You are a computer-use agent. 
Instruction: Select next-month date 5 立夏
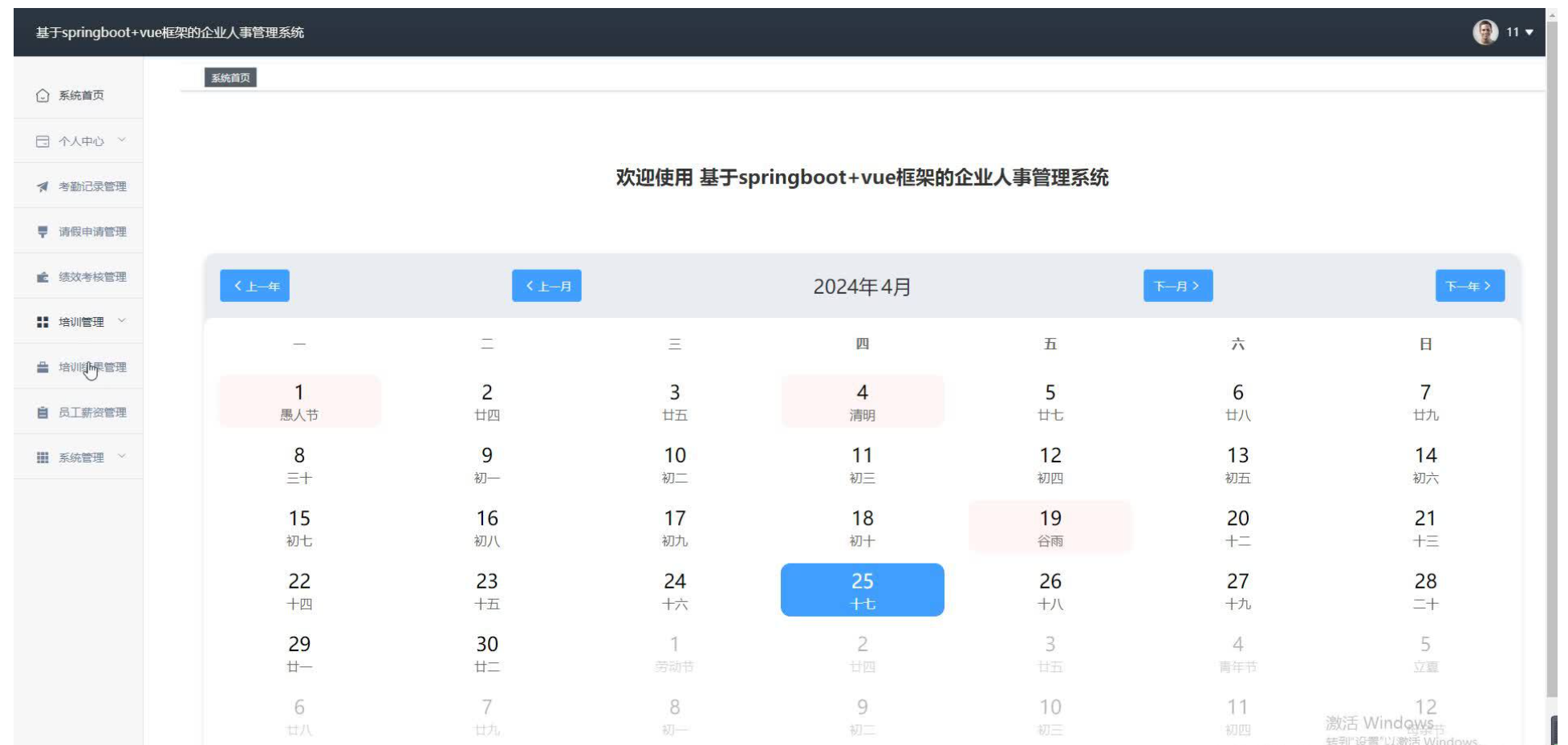(x=1426, y=653)
